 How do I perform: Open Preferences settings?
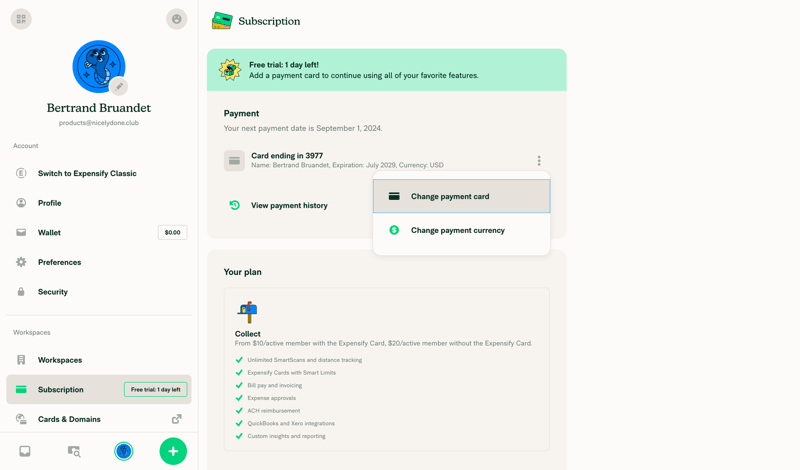coord(99,262)
